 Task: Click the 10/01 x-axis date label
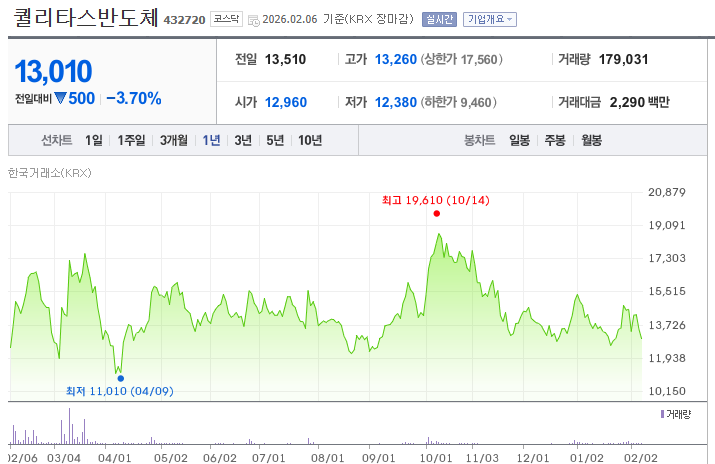click(x=435, y=458)
